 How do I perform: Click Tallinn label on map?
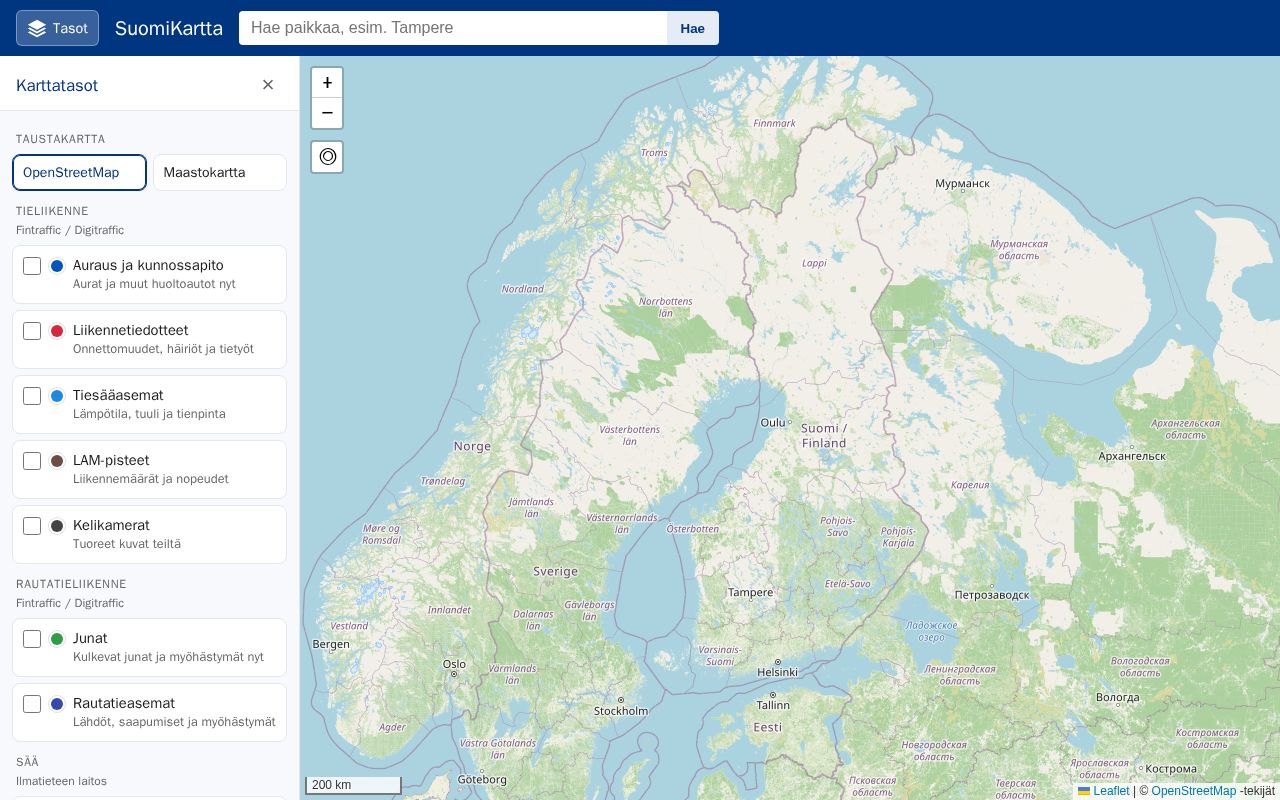[x=773, y=704]
